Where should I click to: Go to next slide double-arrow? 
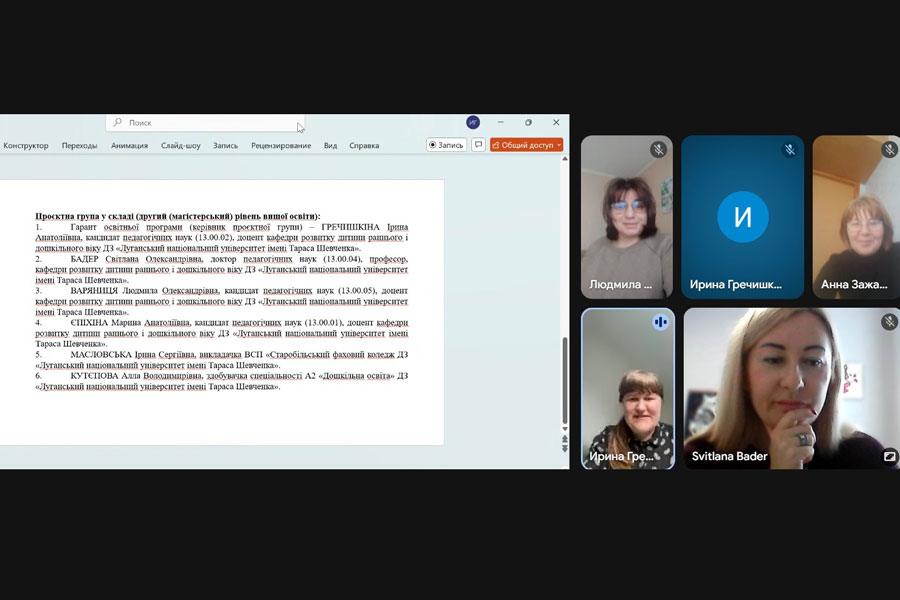[x=565, y=448]
